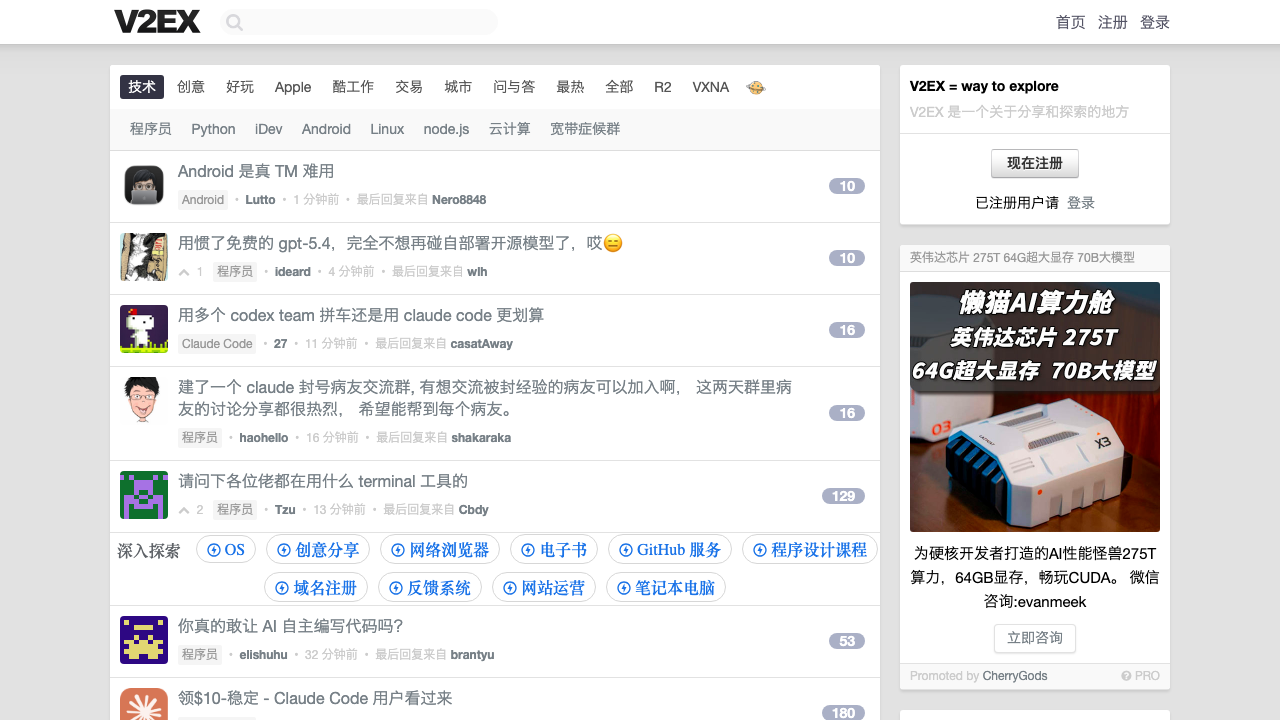This screenshot has width=1280, height=720.
Task: Click 立即咨询 button in ad
Action: (1035, 638)
